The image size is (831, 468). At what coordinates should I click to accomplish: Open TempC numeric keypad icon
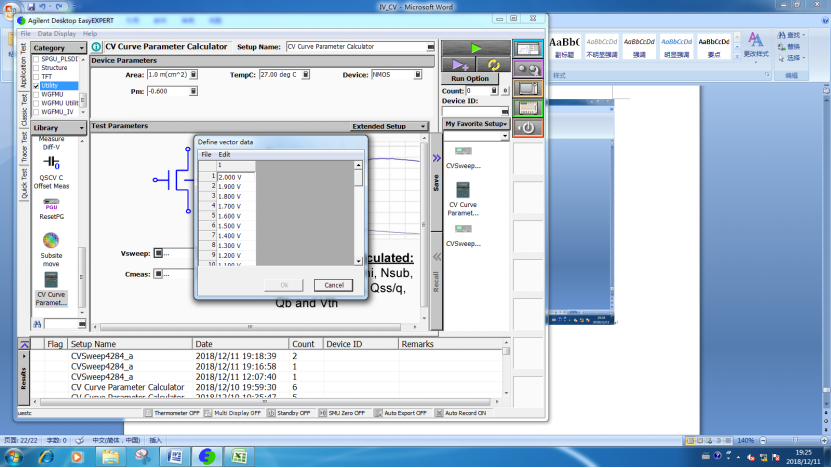[x=306, y=75]
